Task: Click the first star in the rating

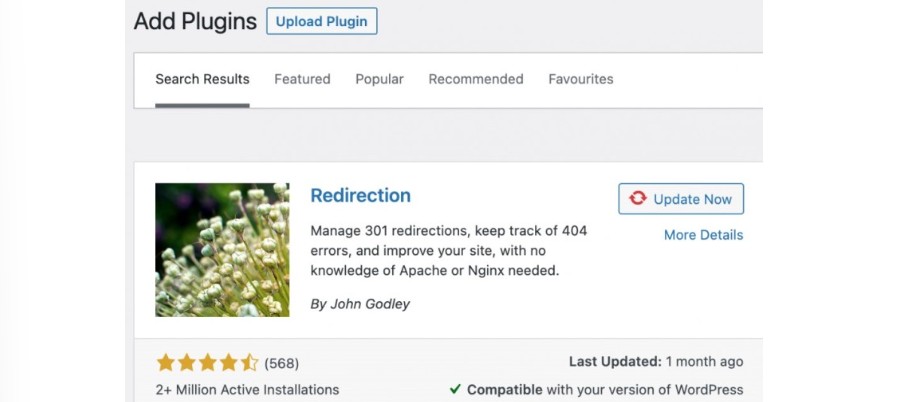Action: [x=165, y=362]
